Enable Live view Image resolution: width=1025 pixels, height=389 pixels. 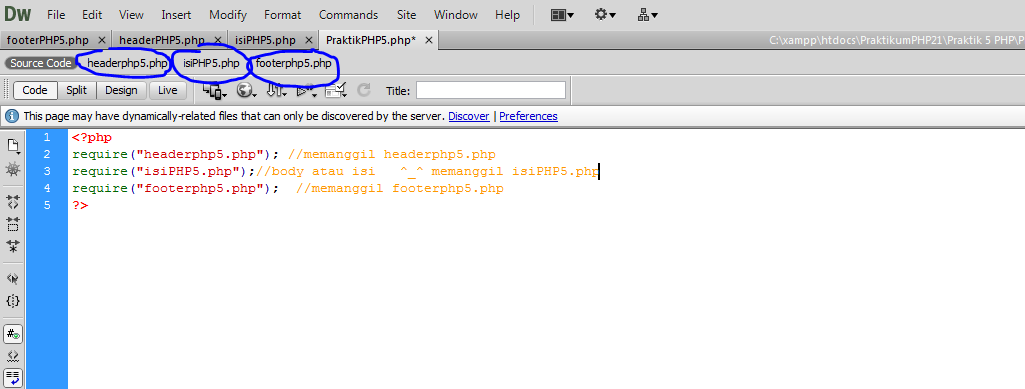coord(167,90)
